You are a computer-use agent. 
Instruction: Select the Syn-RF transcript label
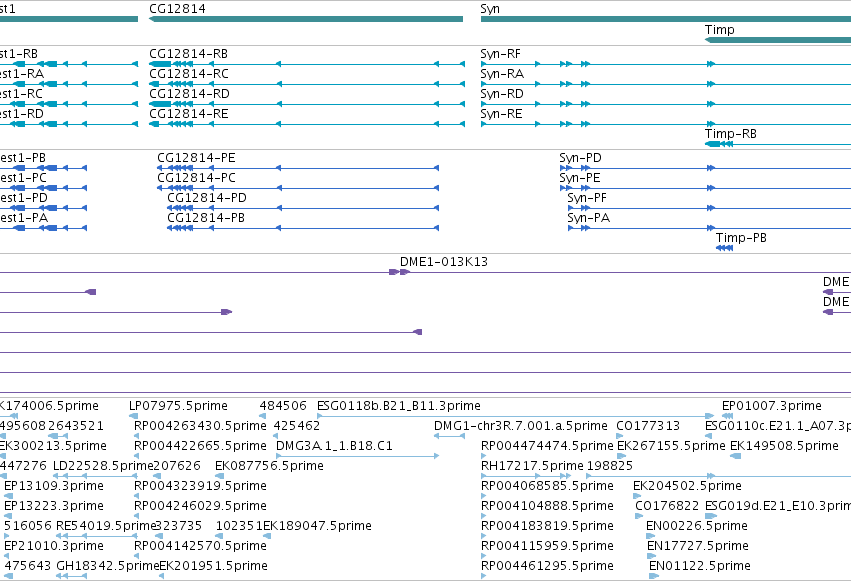tap(500, 54)
